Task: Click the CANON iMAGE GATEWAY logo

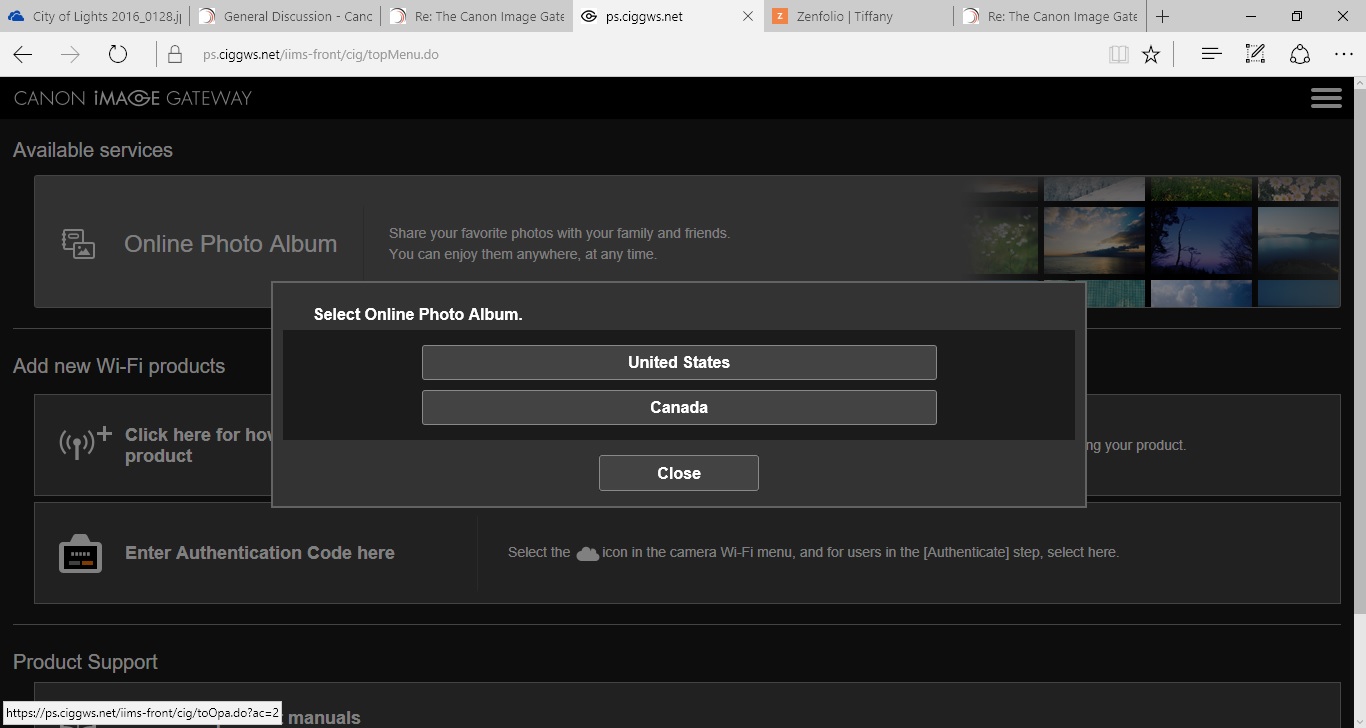Action: coord(133,98)
